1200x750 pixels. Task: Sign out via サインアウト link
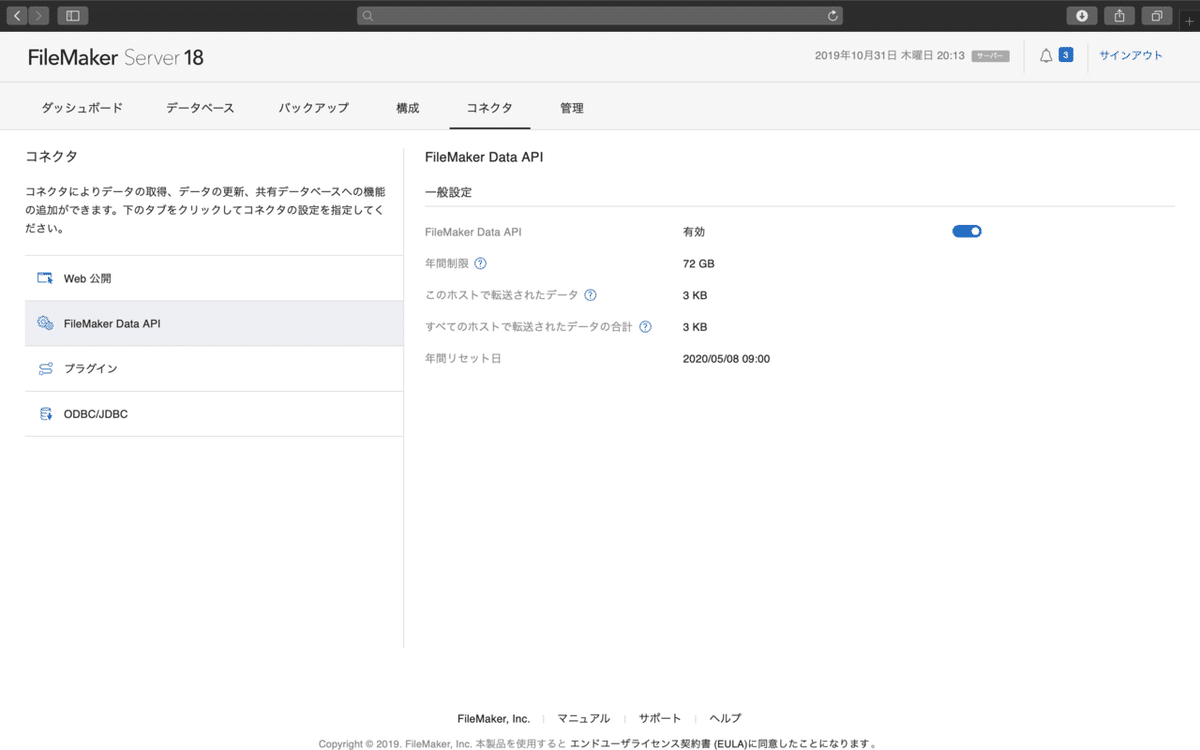click(1131, 56)
